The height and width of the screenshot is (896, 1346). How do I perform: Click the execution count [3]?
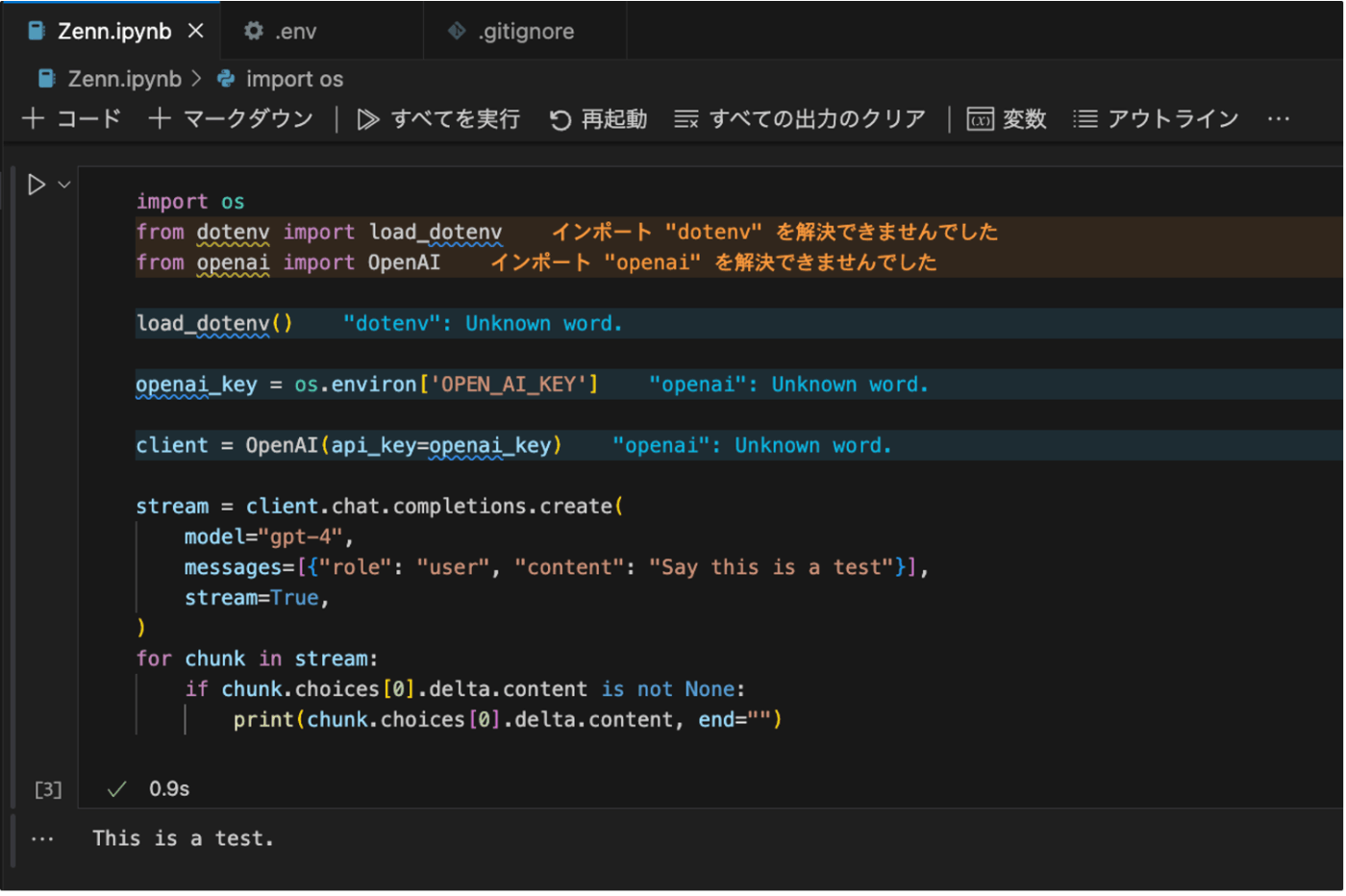(x=48, y=789)
